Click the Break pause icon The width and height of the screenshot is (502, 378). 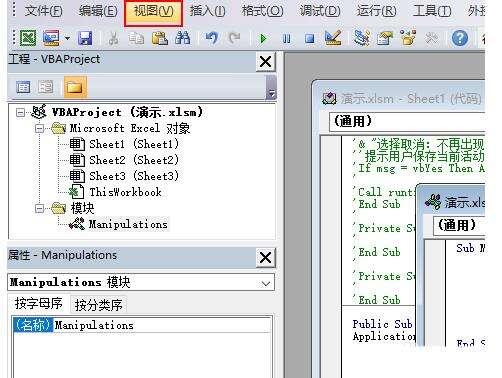click(x=286, y=39)
